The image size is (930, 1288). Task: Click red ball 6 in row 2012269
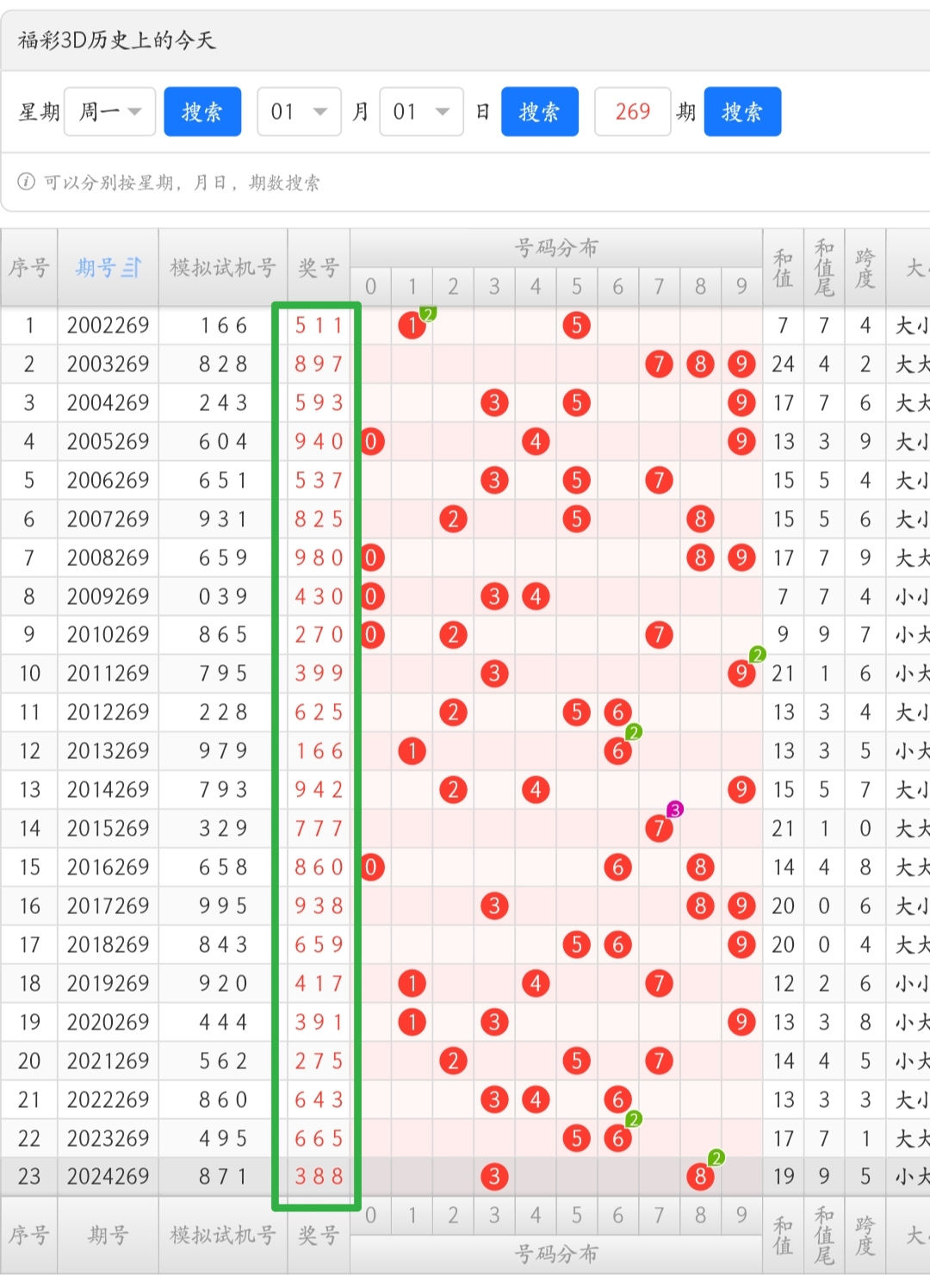617,712
